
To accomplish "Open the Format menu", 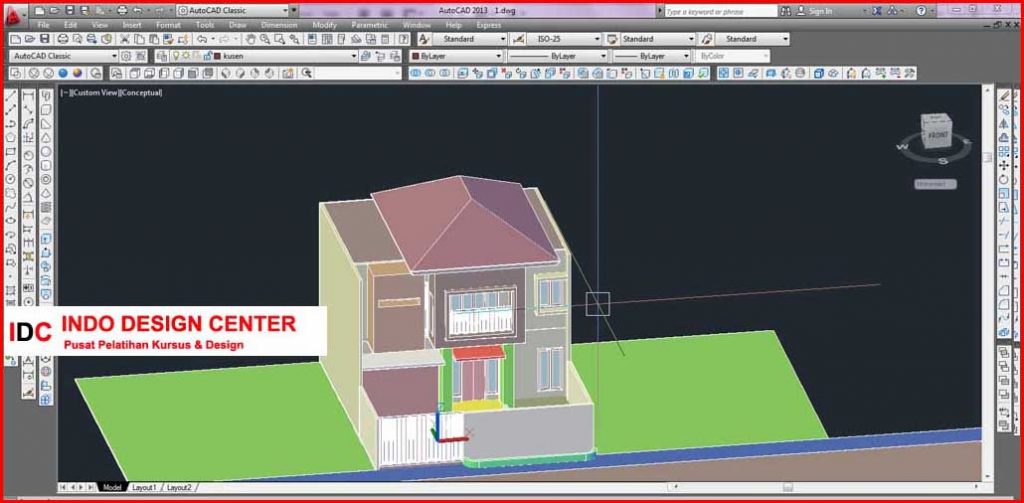I will pos(168,25).
